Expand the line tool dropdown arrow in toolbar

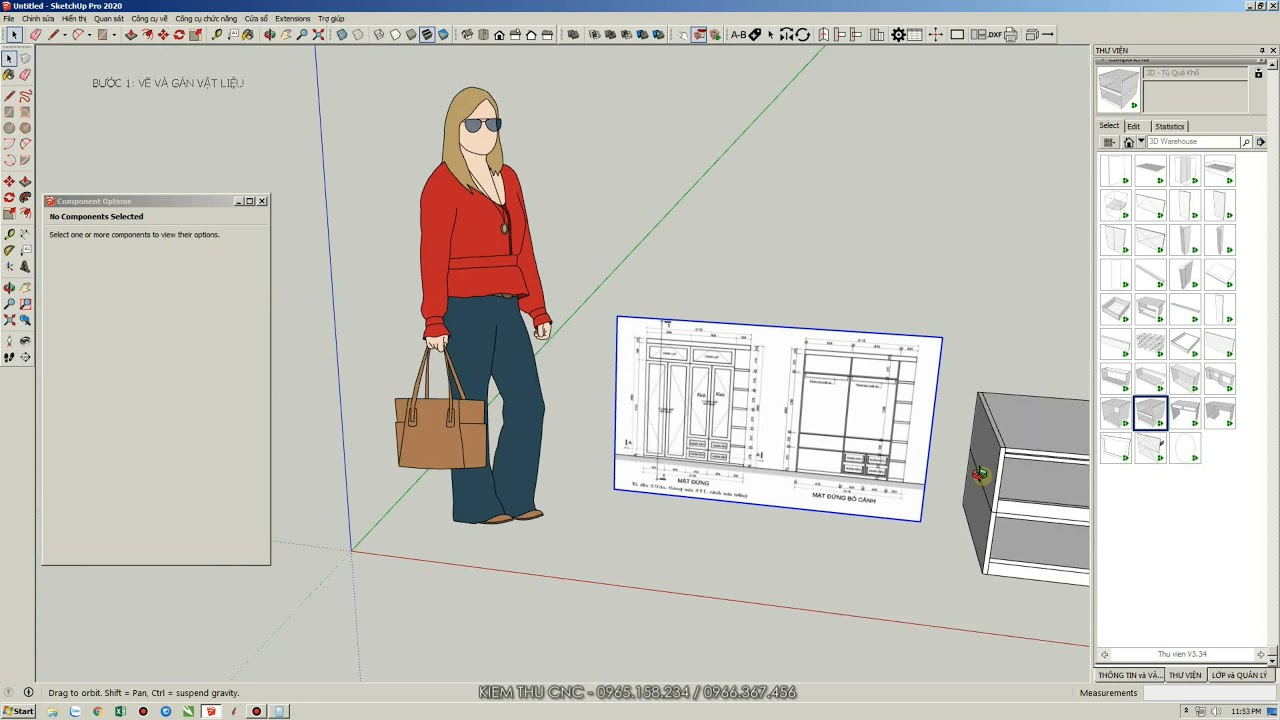65,34
